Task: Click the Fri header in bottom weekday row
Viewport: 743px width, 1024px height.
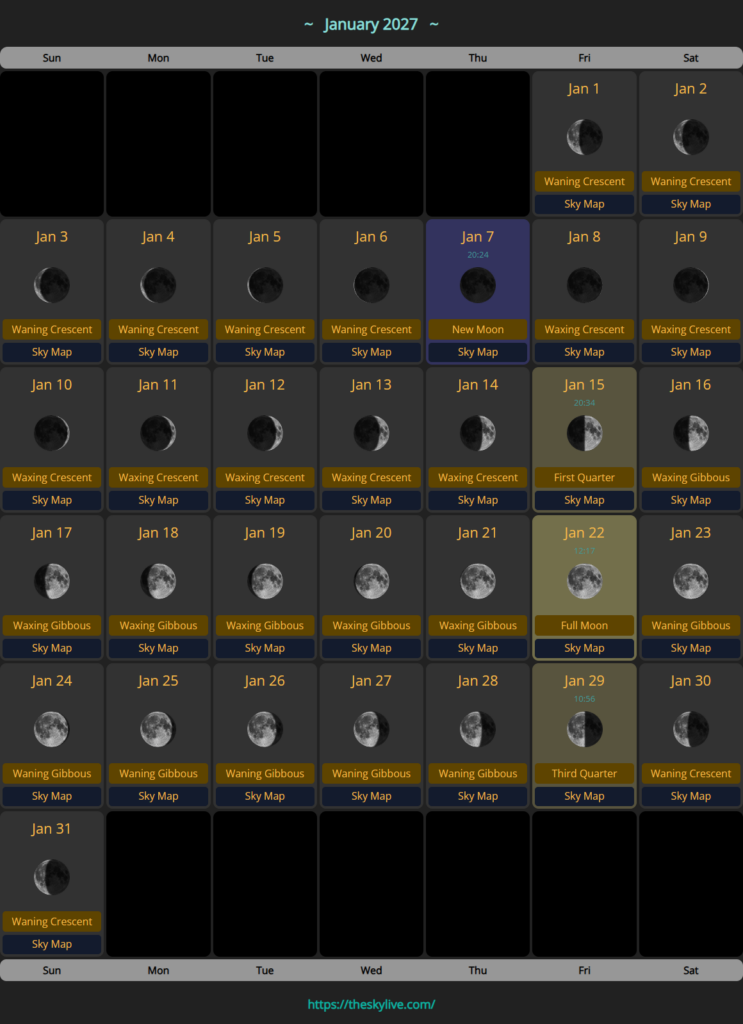Action: coord(584,970)
